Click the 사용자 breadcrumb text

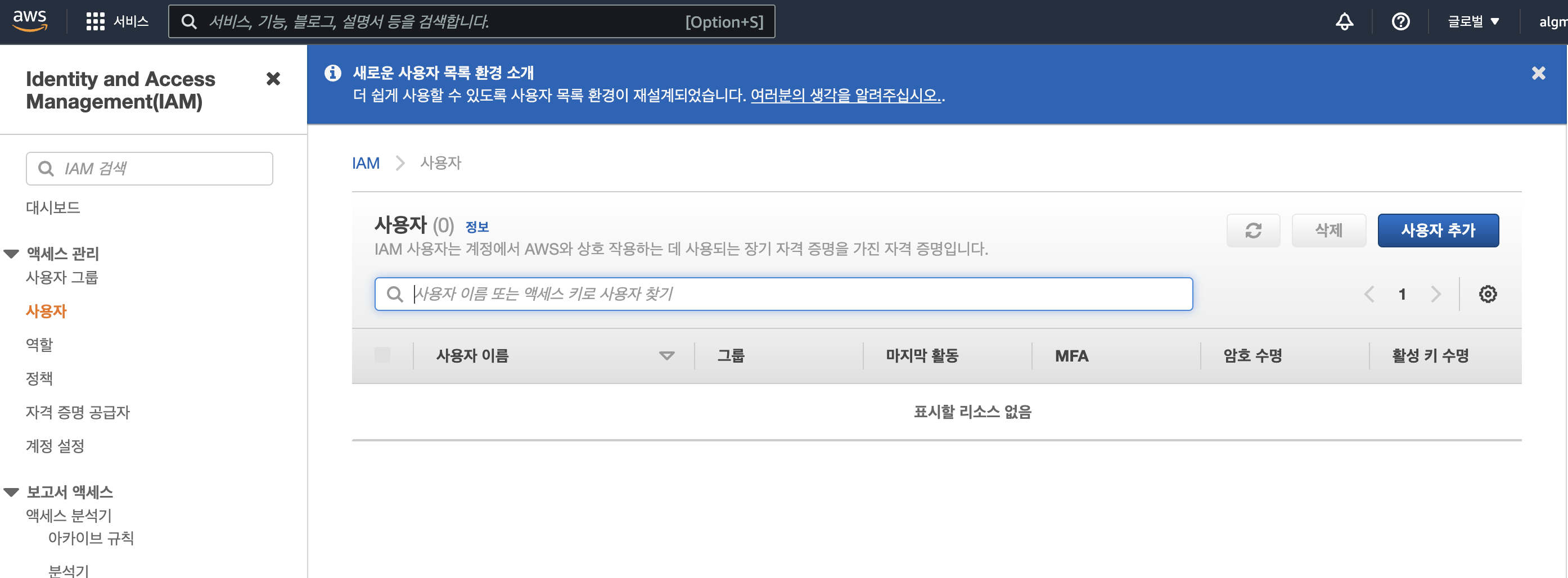[441, 163]
